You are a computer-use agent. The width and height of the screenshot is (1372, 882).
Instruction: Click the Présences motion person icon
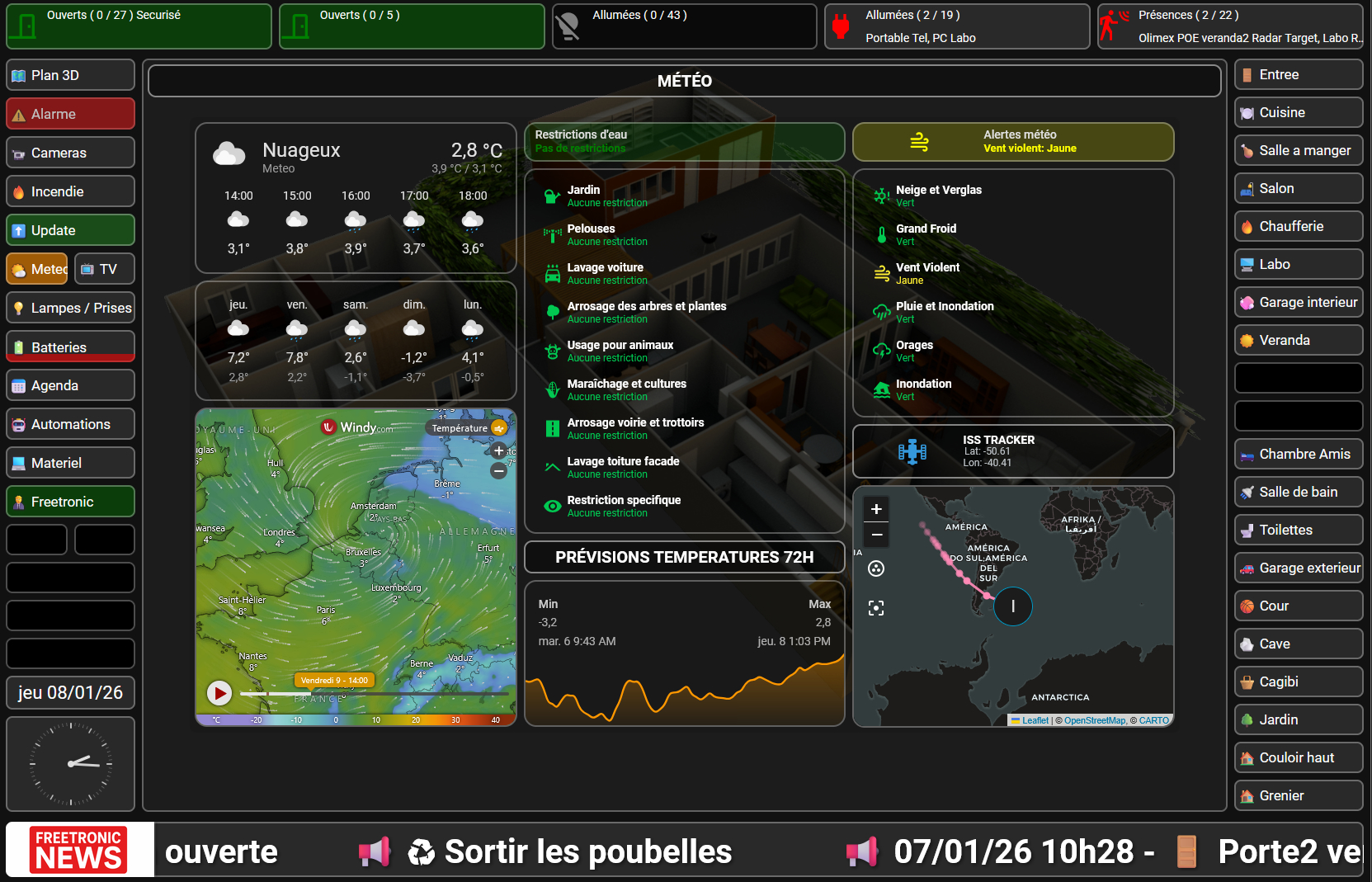[x=1112, y=26]
